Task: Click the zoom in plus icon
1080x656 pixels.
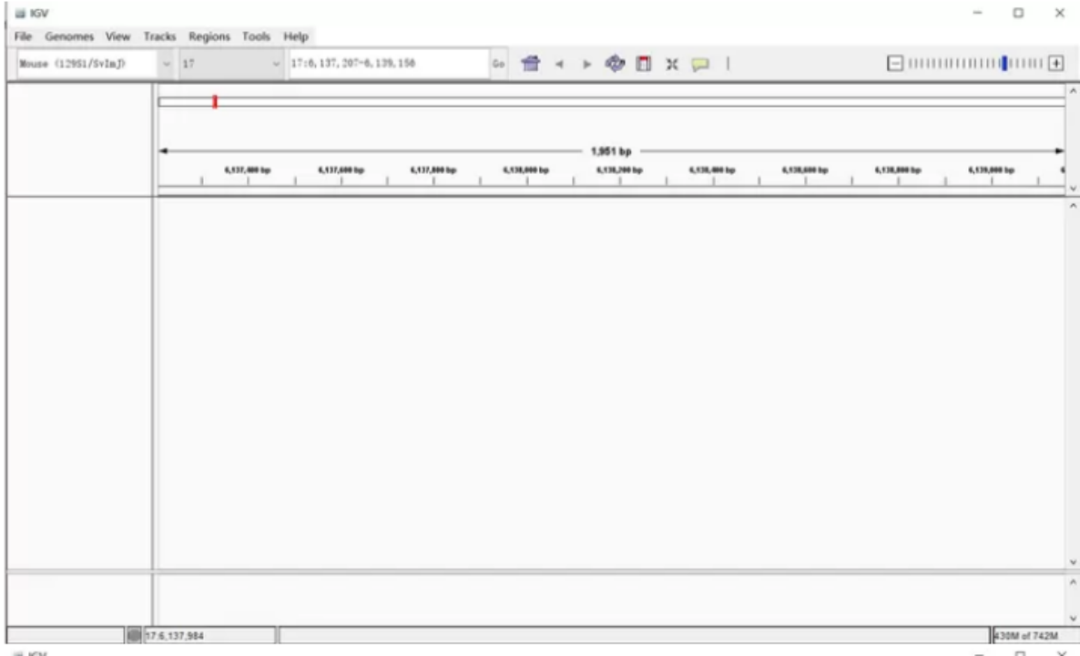Action: pos(1055,64)
